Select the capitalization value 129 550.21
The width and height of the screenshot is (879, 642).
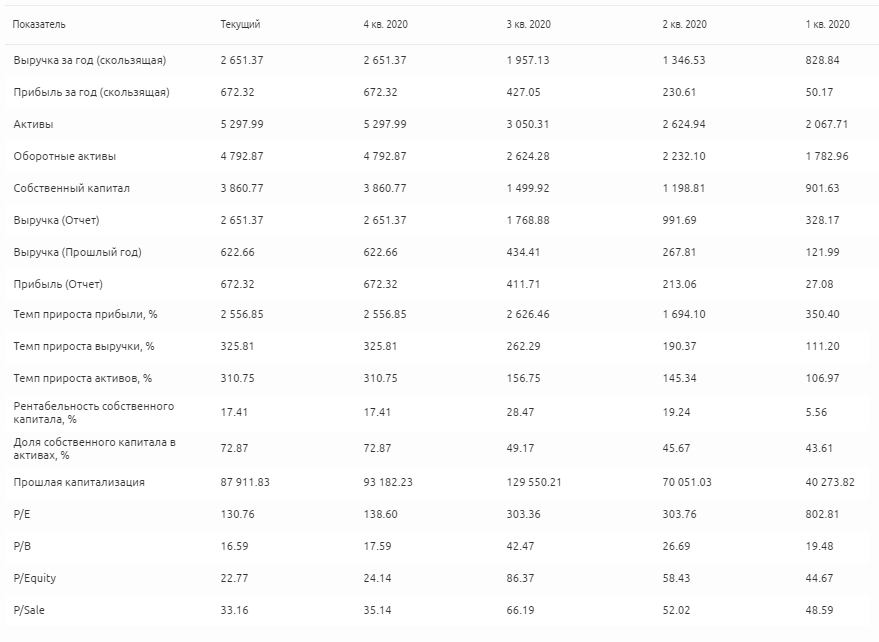click(x=534, y=482)
